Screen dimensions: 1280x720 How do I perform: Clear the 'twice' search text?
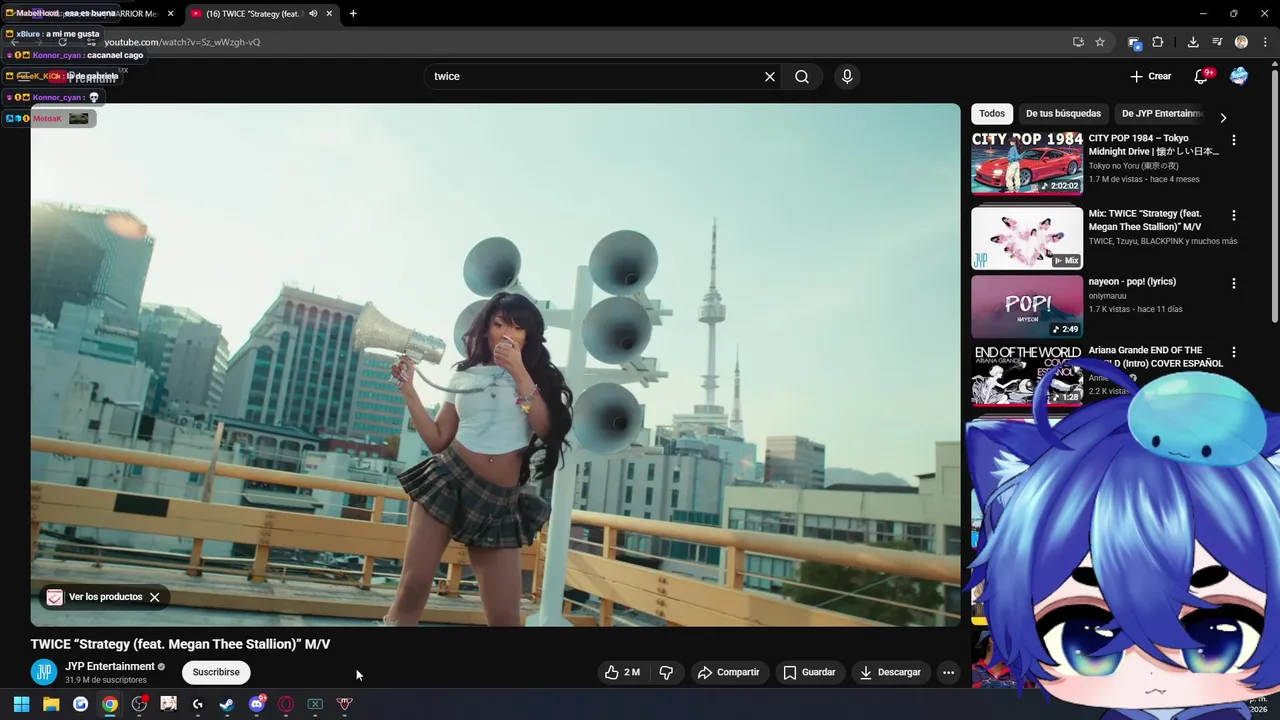[770, 77]
